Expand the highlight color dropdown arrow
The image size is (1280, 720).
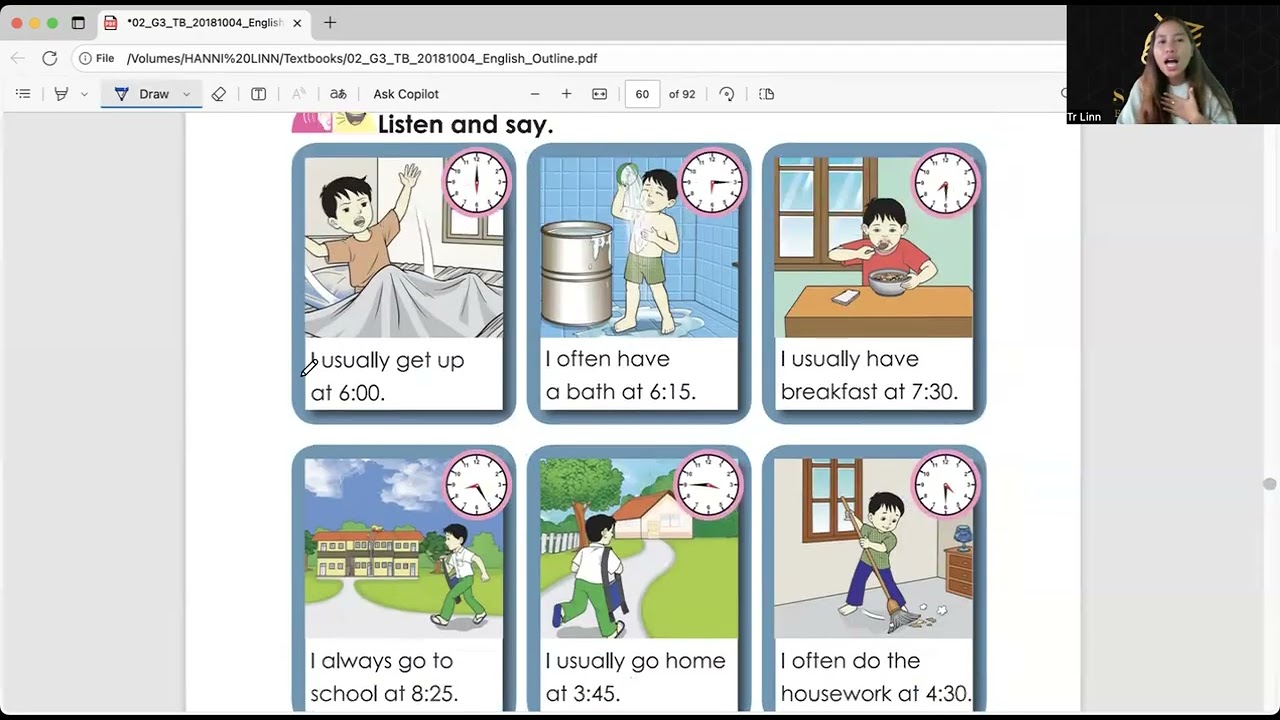coord(84,94)
